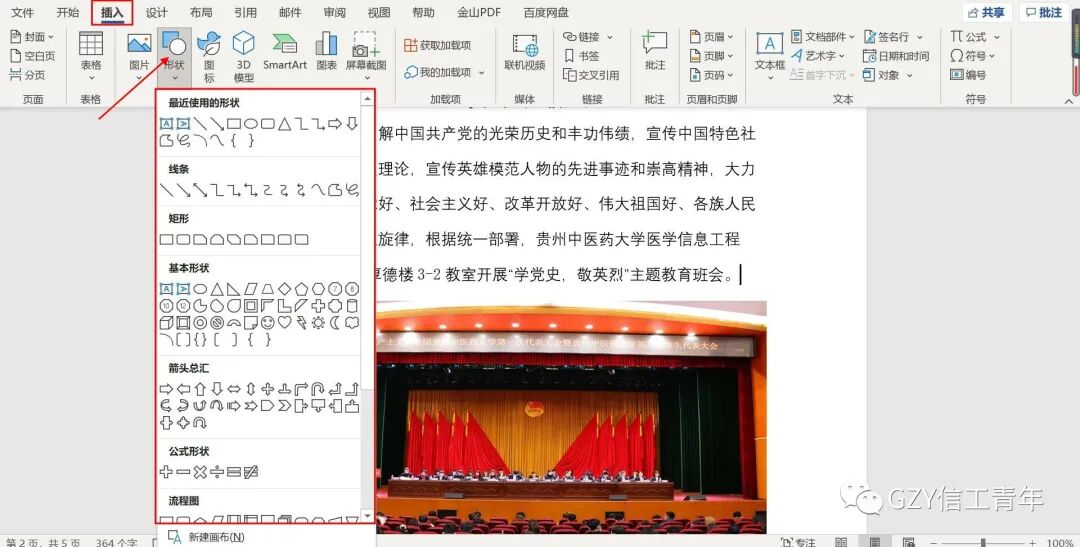Click the shapes panel scroll-down arrow
The image size is (1080, 547).
(x=367, y=516)
